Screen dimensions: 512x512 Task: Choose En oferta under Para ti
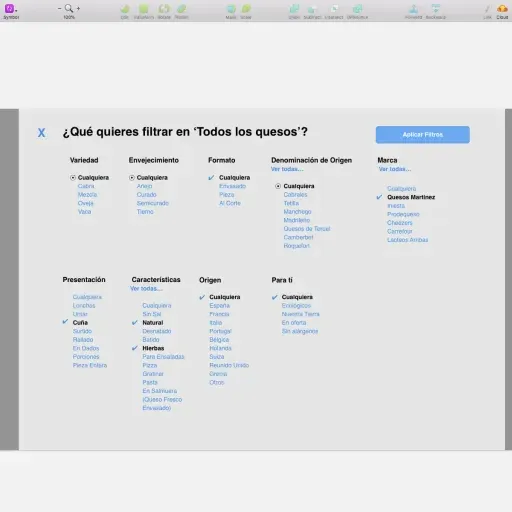294,322
